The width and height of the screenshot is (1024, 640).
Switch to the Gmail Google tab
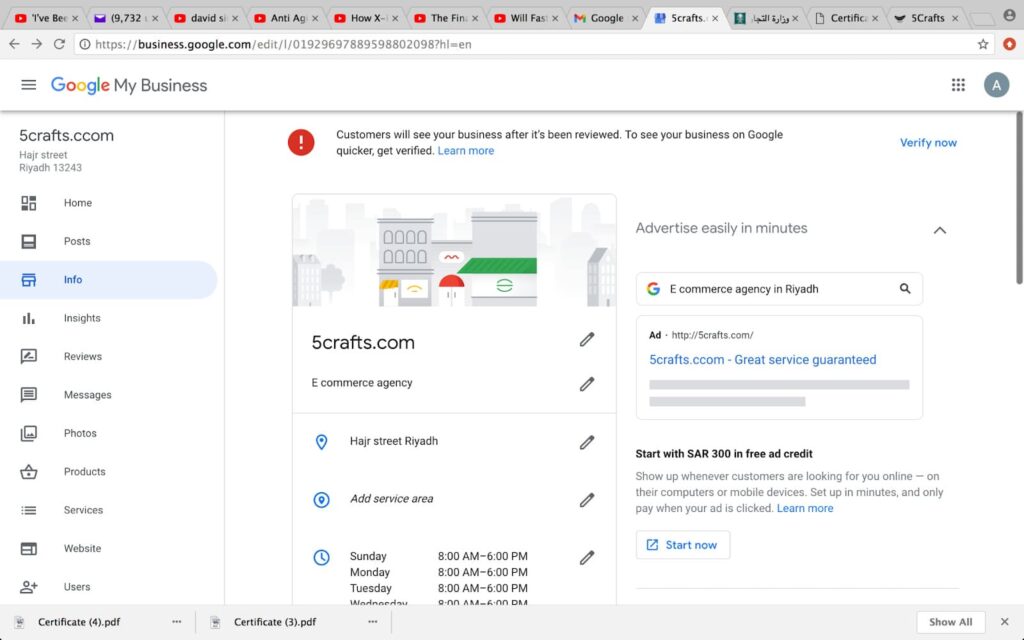[605, 18]
